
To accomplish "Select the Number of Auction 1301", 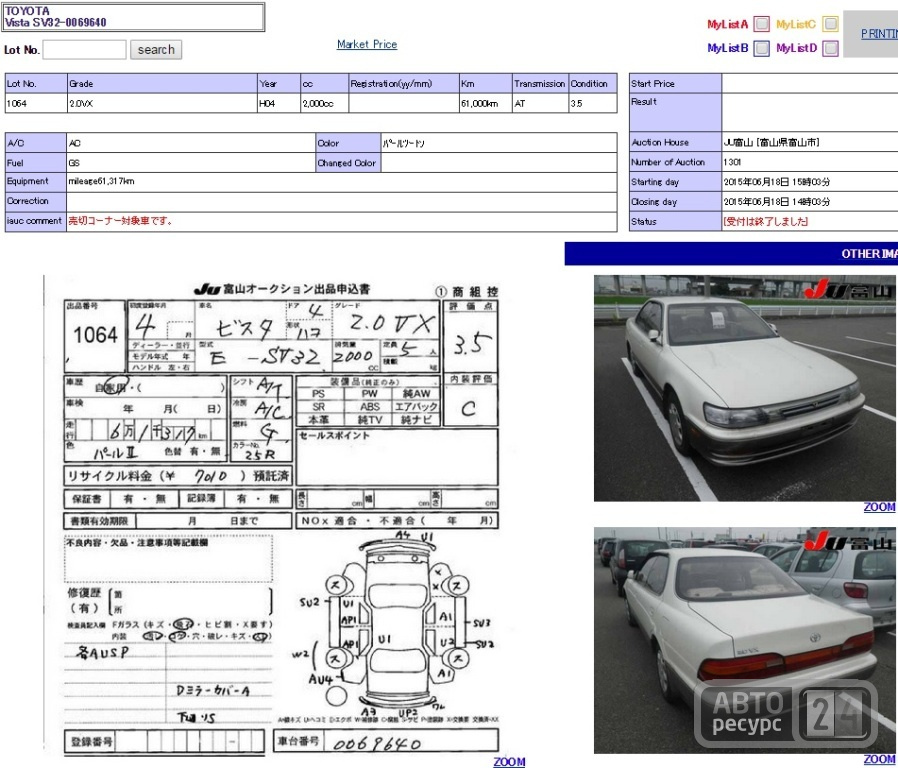I will coord(732,162).
